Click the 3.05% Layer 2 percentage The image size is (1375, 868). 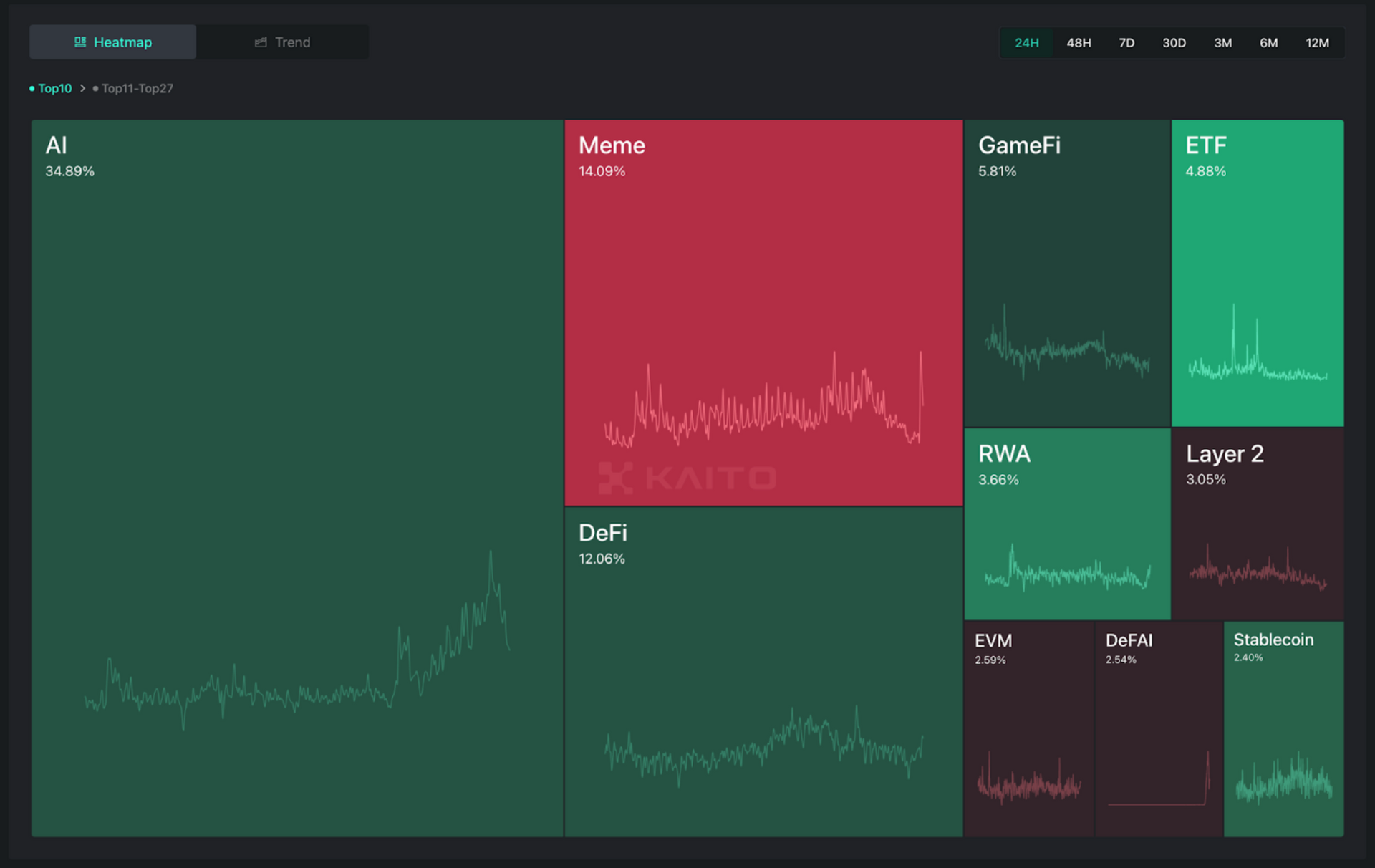[x=1206, y=480]
